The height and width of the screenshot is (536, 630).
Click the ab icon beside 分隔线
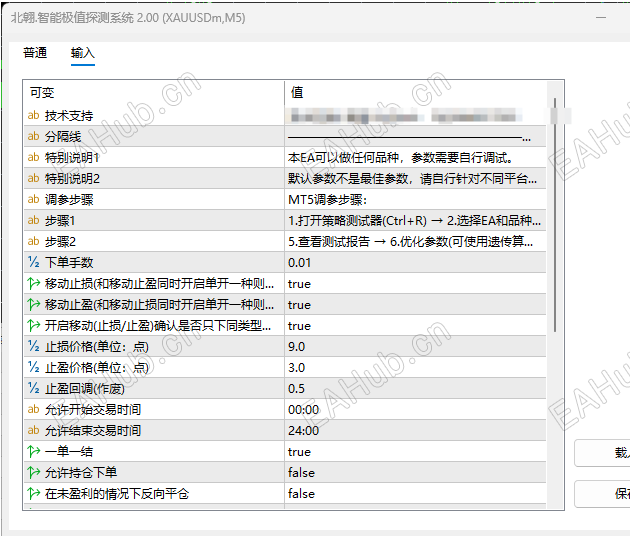pos(33,136)
